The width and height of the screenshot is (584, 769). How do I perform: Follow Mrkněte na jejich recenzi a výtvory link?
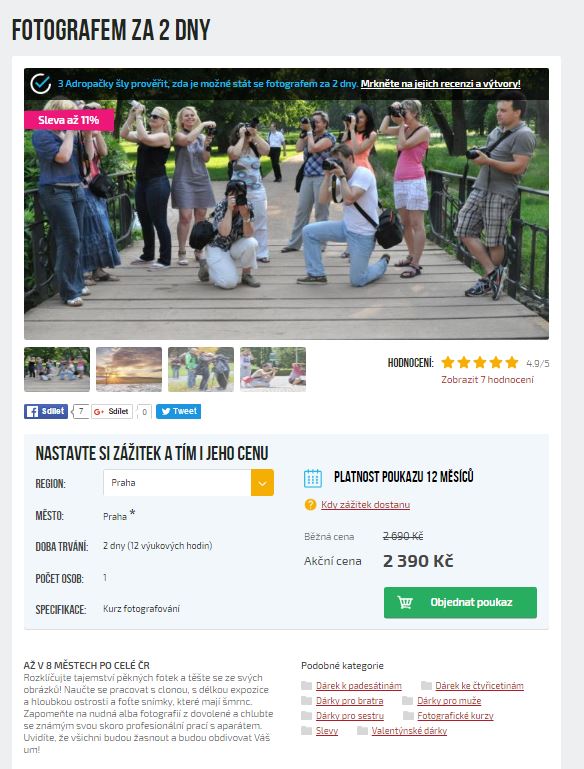click(440, 84)
